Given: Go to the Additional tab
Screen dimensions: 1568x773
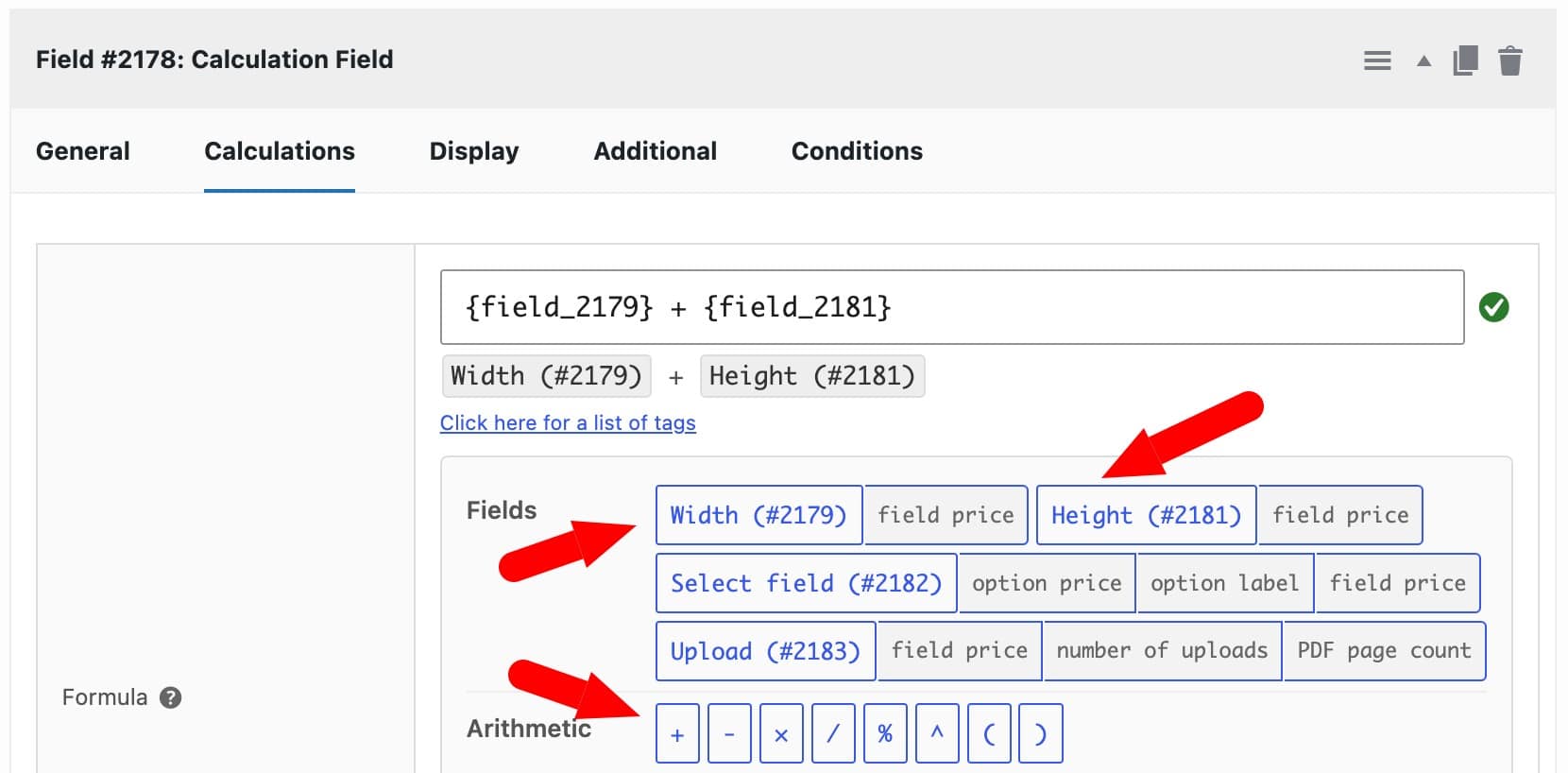Looking at the screenshot, I should tap(656, 151).
